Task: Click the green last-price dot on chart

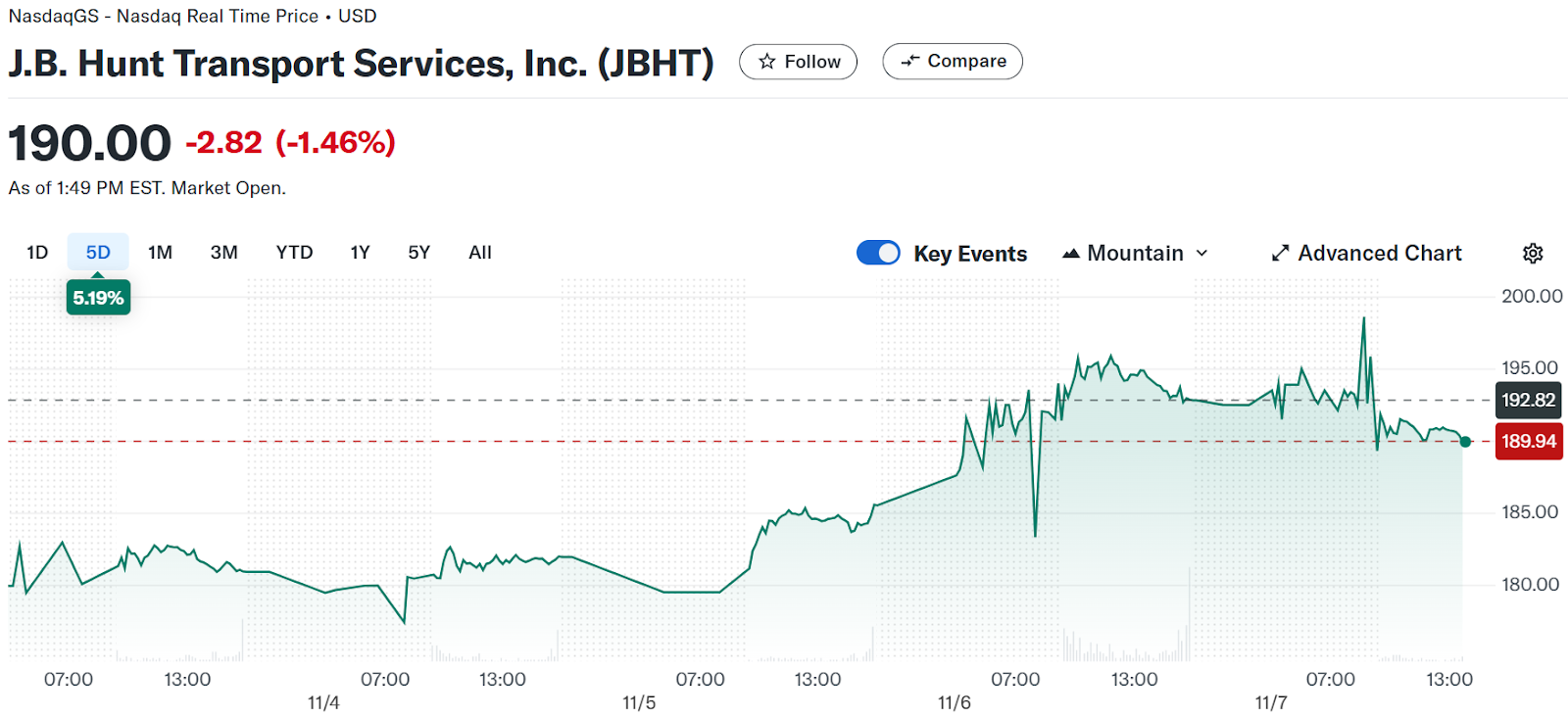Action: (1465, 442)
